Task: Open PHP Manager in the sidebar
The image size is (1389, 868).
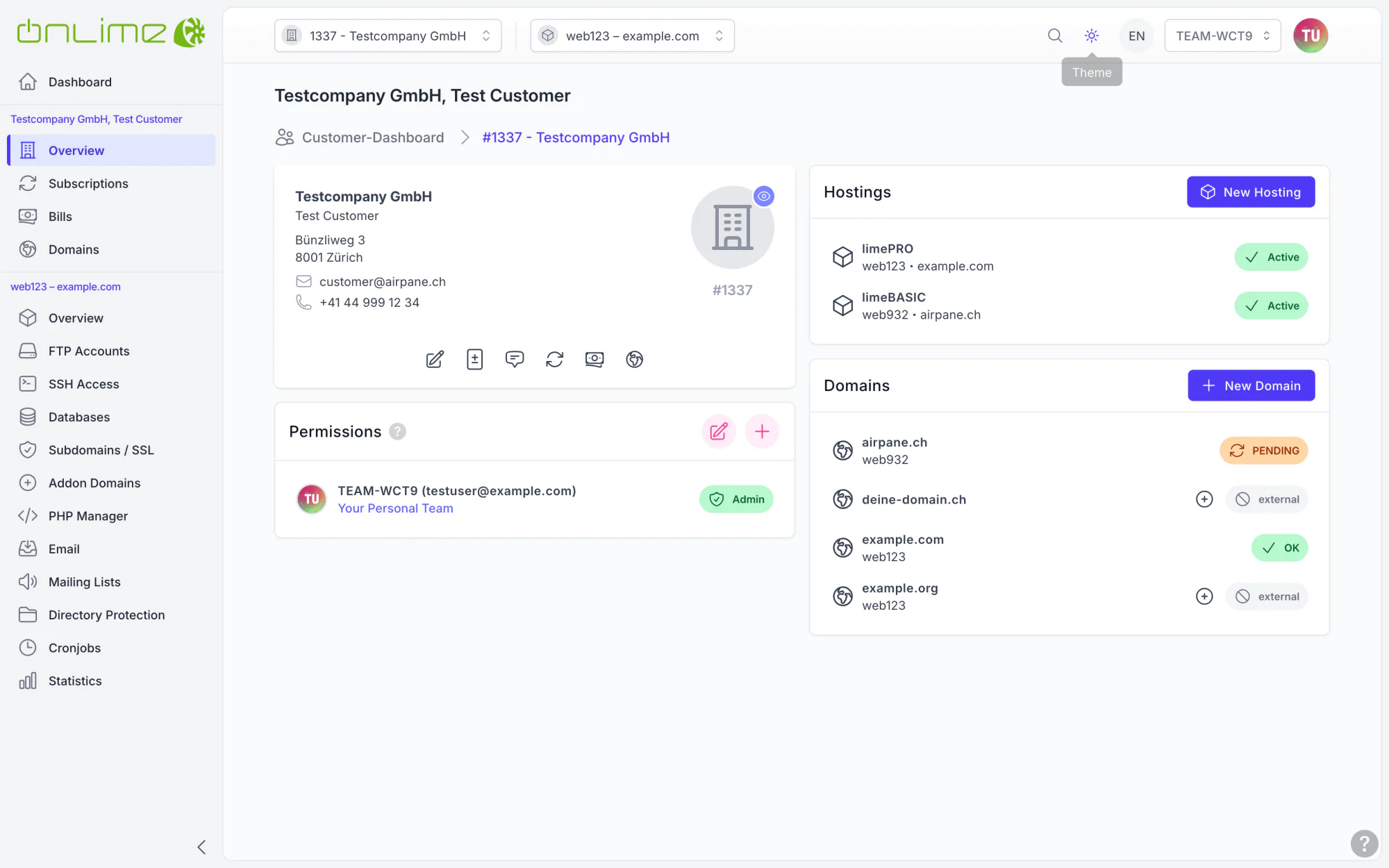Action: 111,516
